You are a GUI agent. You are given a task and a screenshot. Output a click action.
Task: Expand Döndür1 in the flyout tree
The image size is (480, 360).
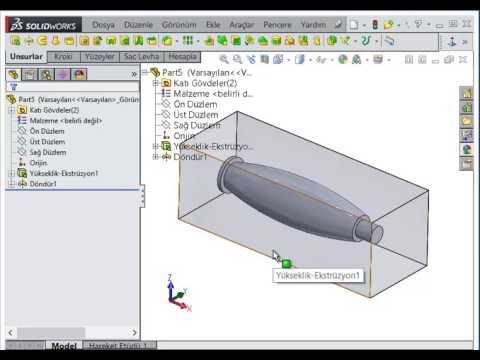pos(155,156)
